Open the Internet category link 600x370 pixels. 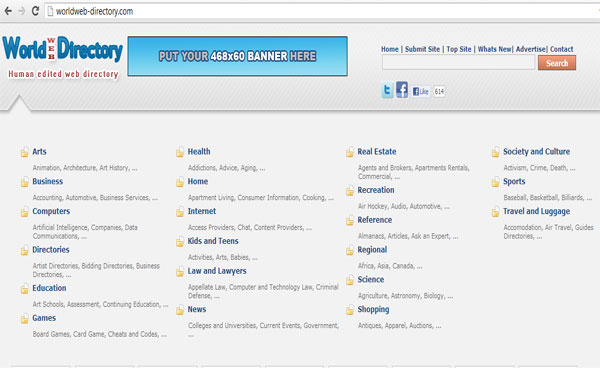point(202,211)
